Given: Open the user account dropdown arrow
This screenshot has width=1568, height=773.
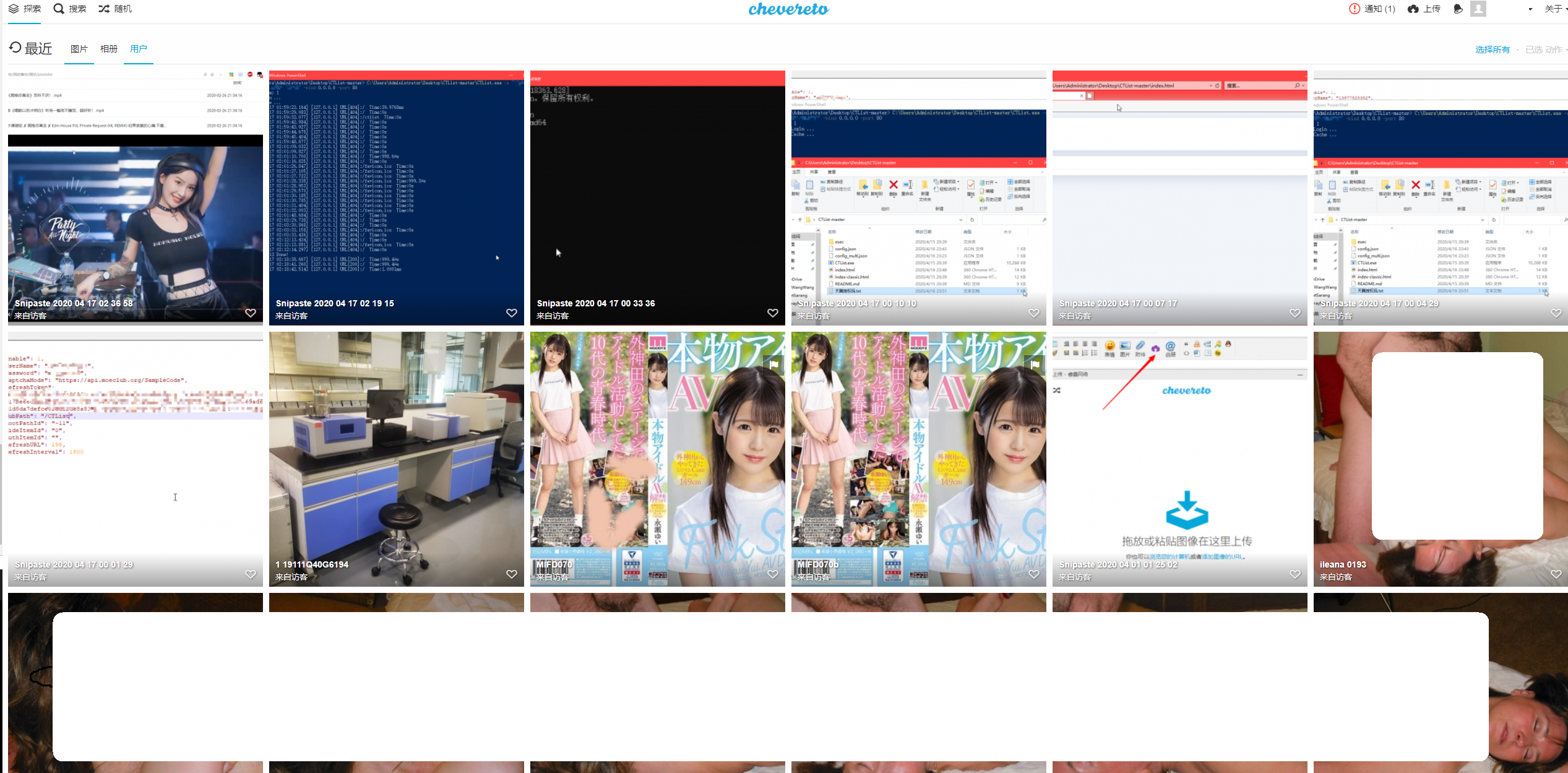Looking at the screenshot, I should coord(1530,9).
